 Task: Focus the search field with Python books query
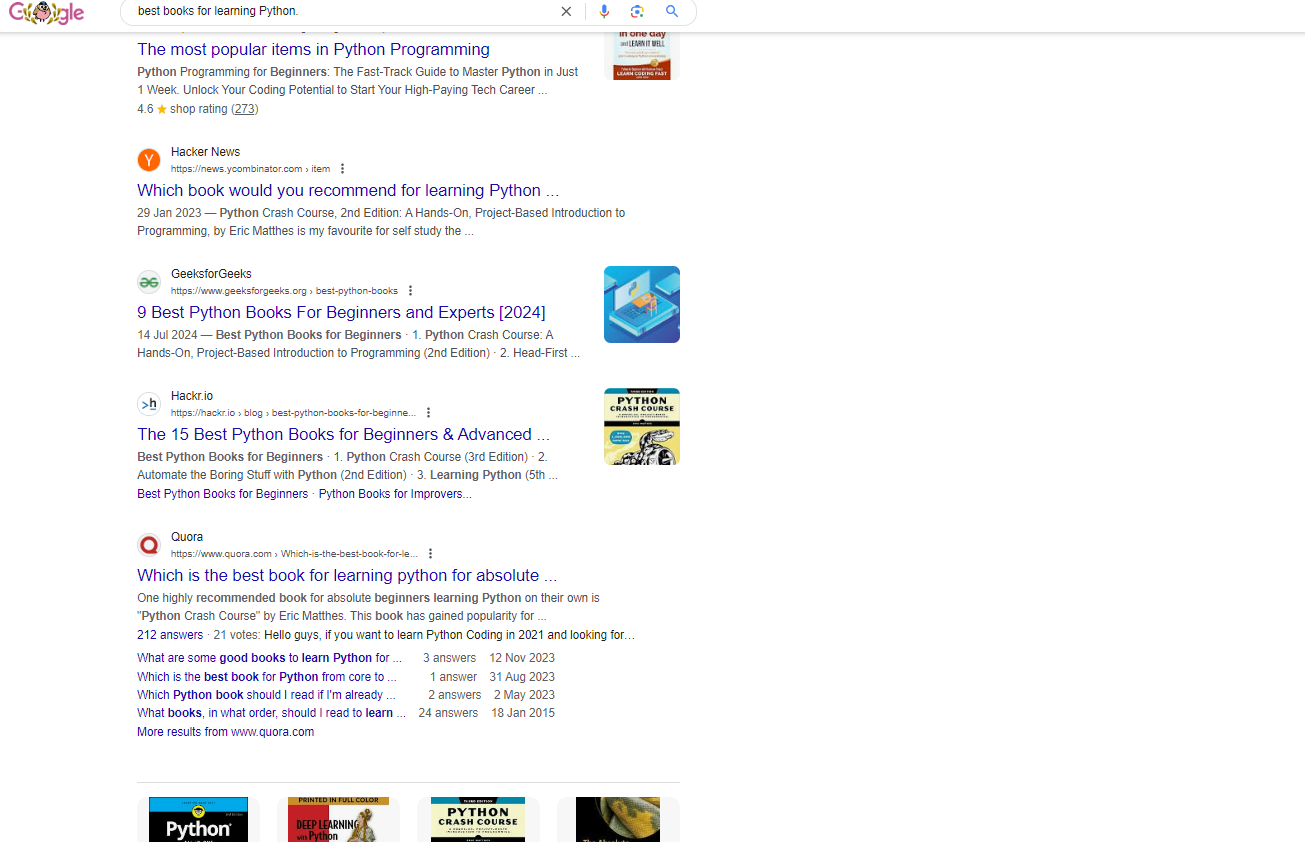pyautogui.click(x=340, y=11)
